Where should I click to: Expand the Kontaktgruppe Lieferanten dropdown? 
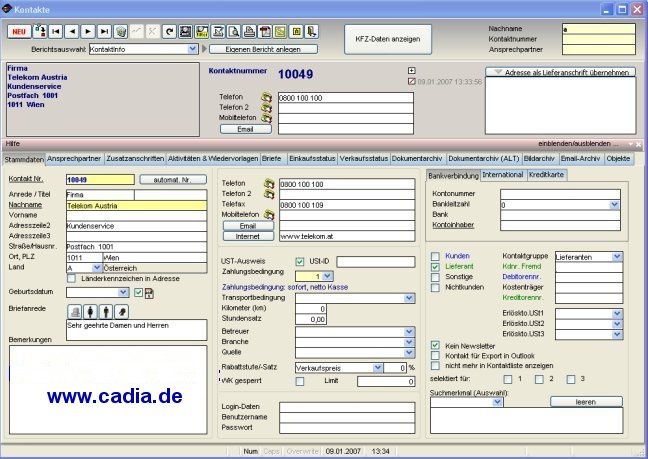[617, 257]
